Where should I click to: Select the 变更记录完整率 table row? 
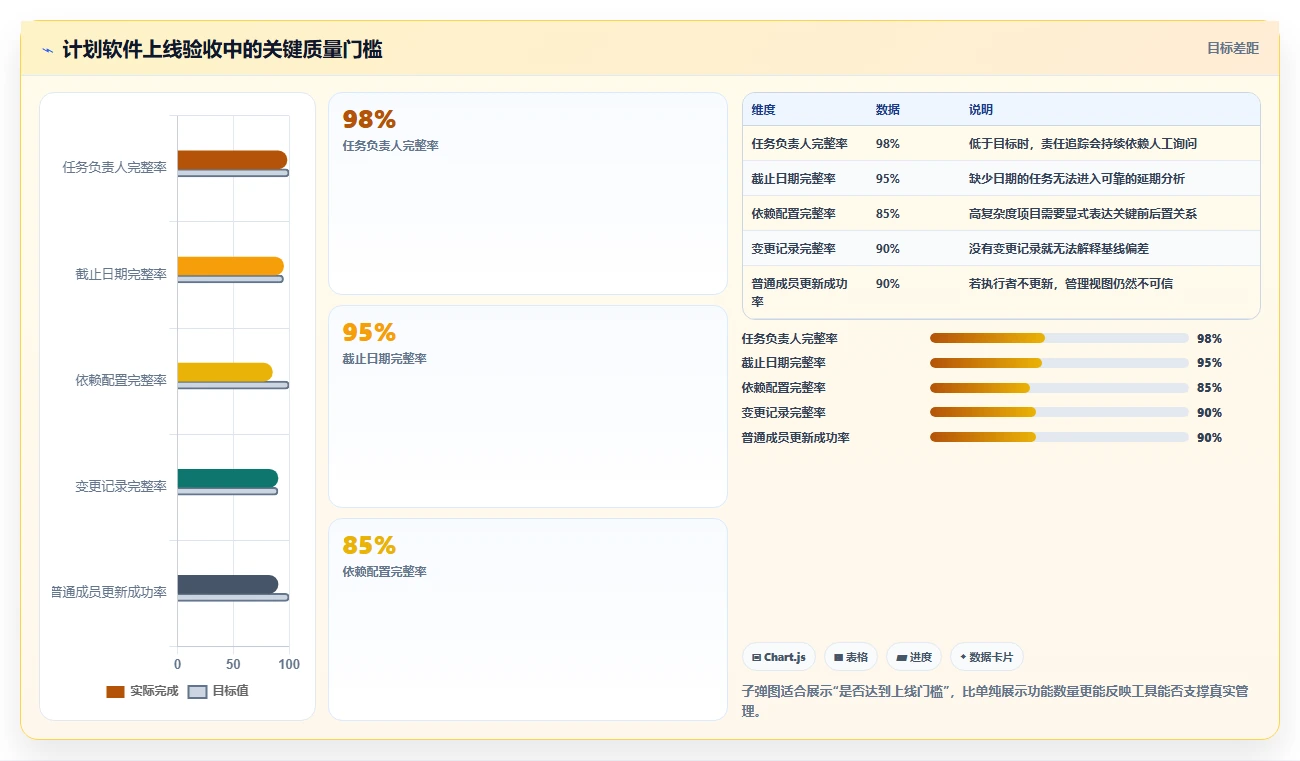tap(1001, 248)
